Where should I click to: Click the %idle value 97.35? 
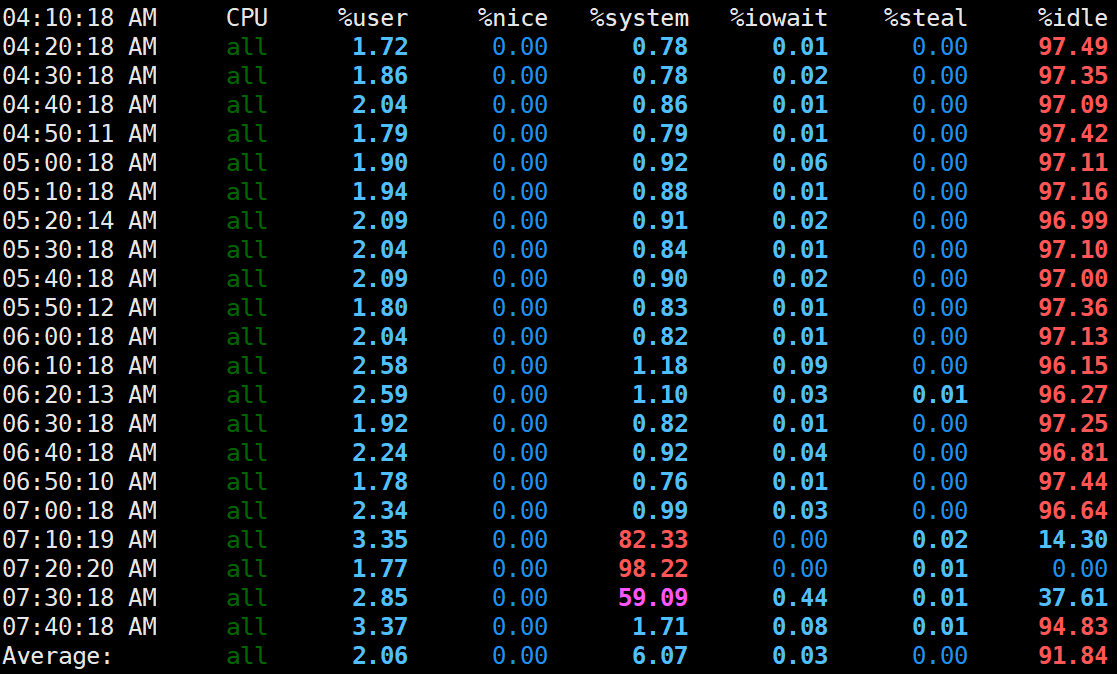pos(1073,76)
